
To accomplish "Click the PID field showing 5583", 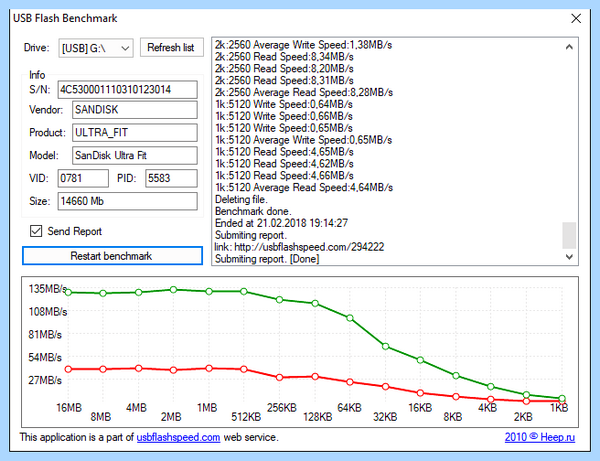I will pyautogui.click(x=171, y=178).
